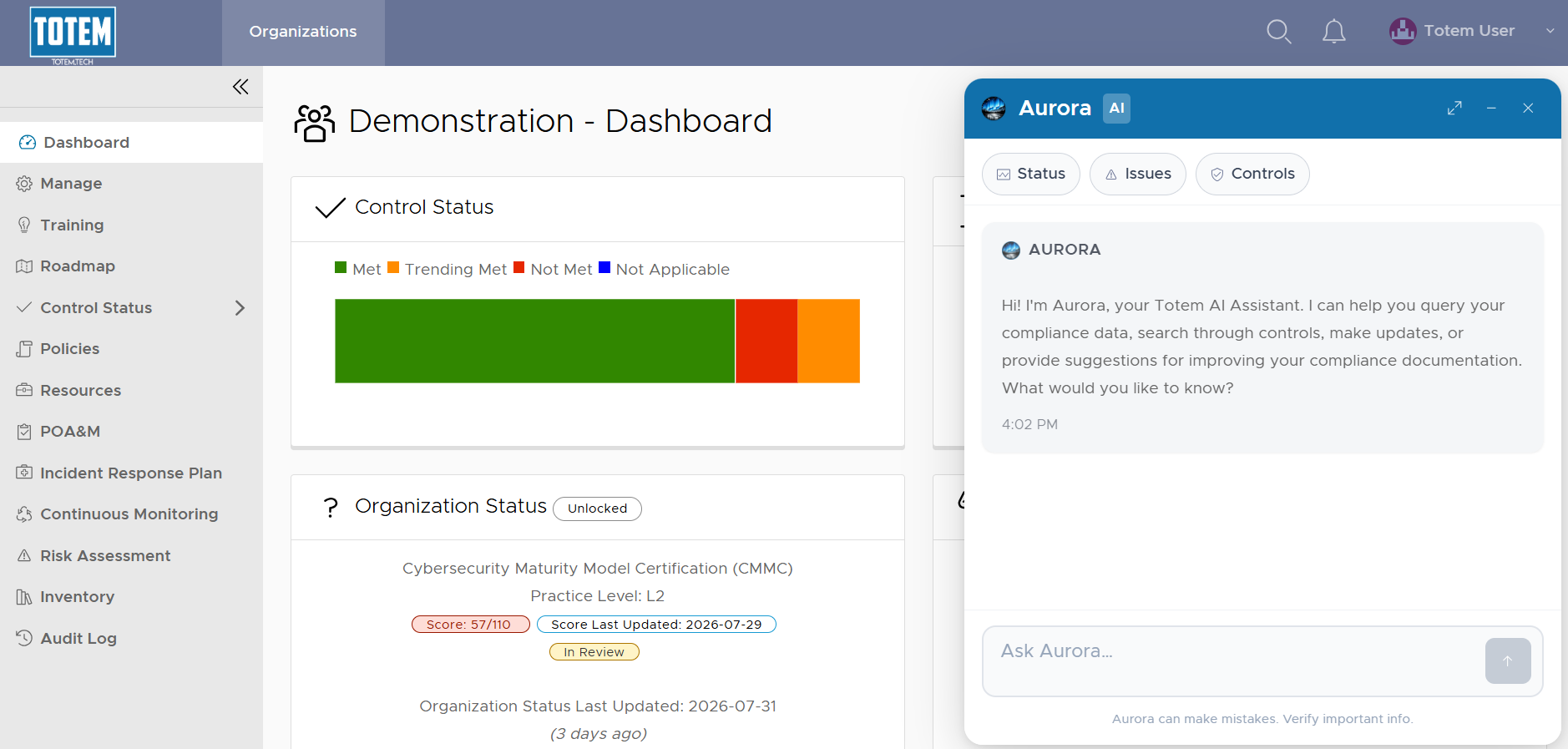Screen dimensions: 1568x749
Task: Open the Training menu item
Action: 131,225
